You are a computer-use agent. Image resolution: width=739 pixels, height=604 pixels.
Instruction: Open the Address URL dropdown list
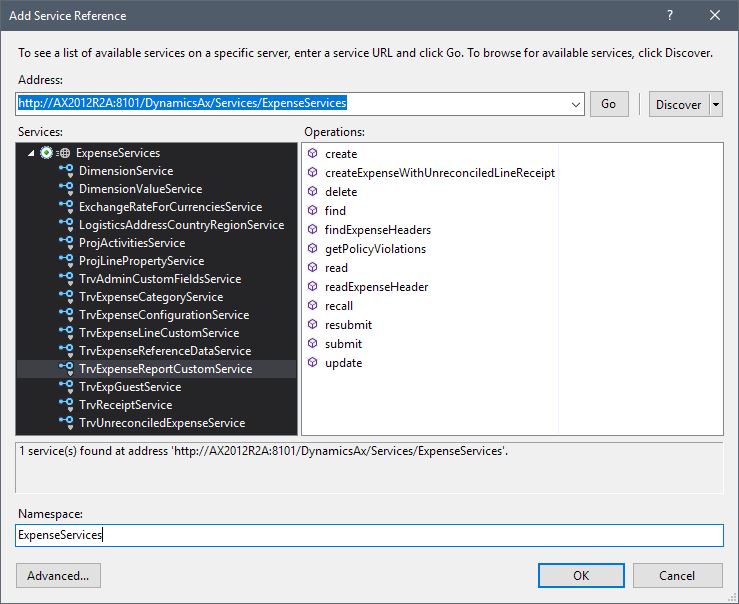tap(575, 104)
